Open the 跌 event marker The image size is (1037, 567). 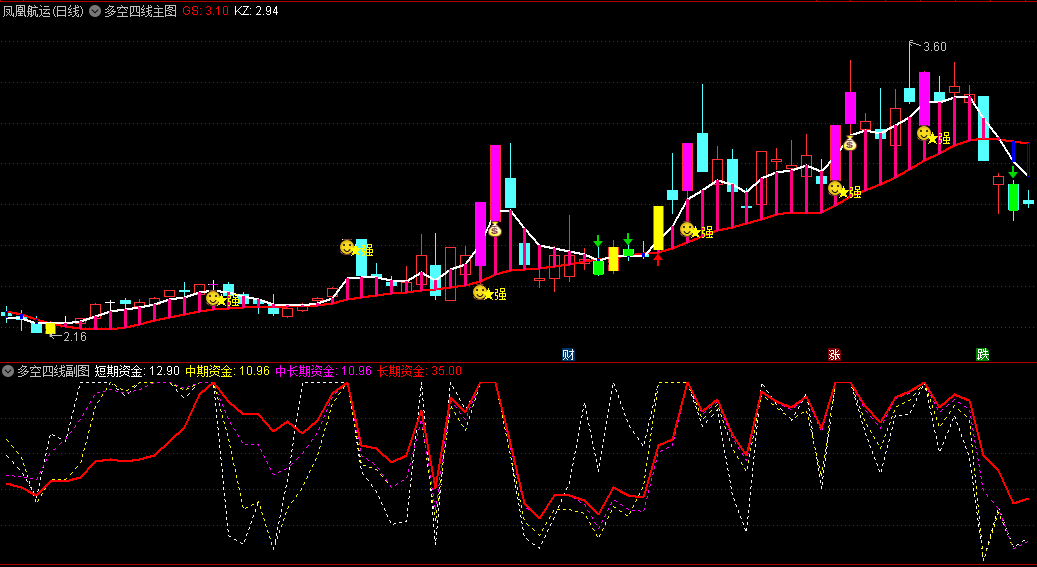point(983,355)
